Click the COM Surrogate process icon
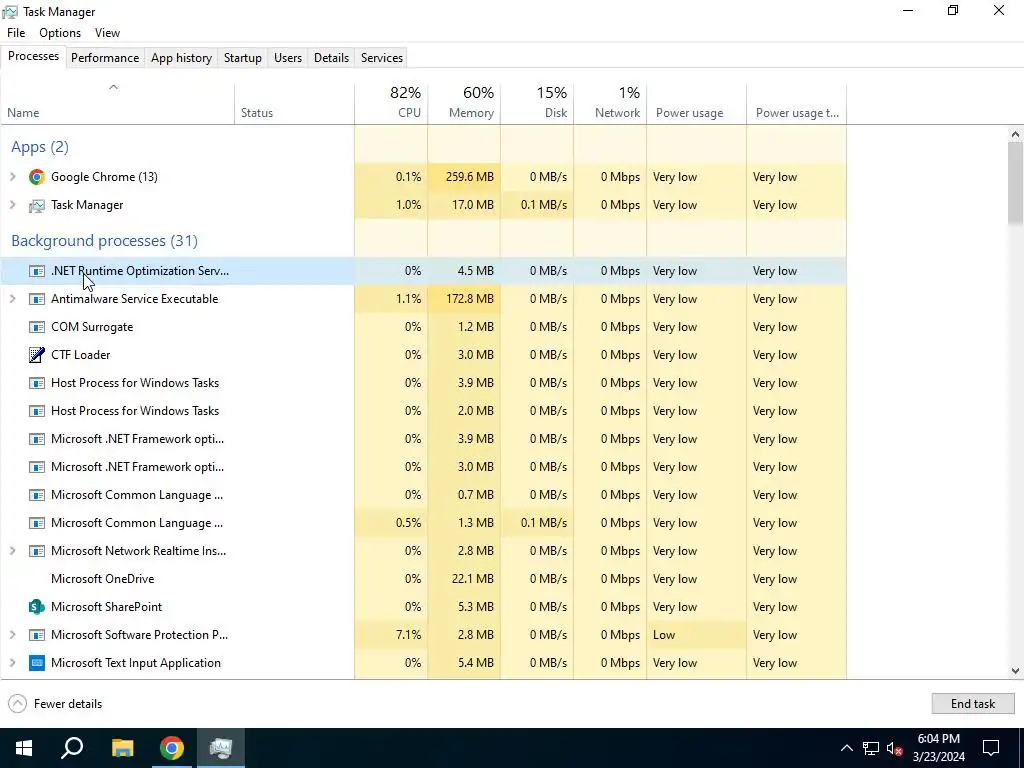Image resolution: width=1024 pixels, height=768 pixels. click(x=37, y=327)
